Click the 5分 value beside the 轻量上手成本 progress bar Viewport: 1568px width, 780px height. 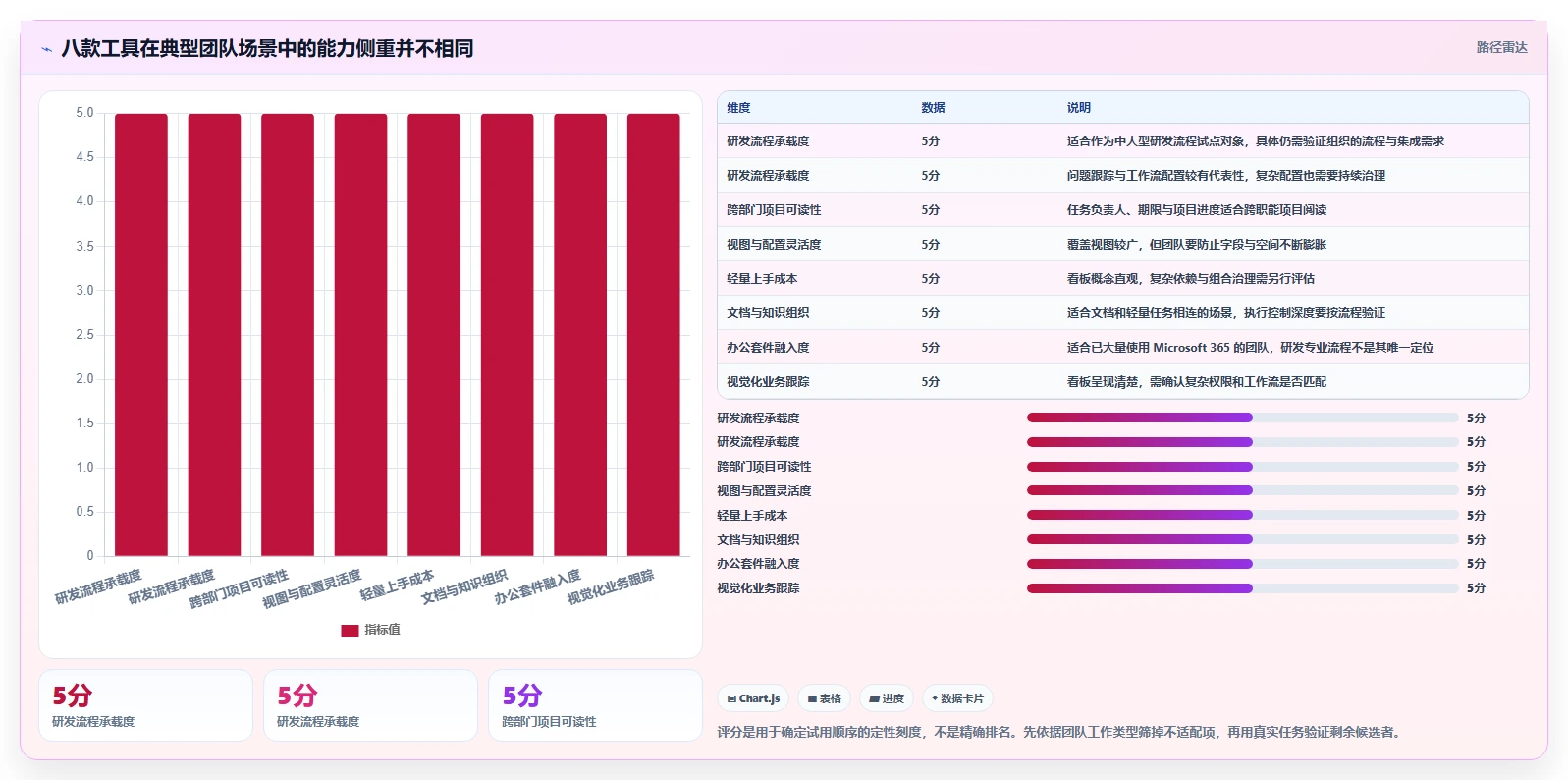tap(1476, 516)
